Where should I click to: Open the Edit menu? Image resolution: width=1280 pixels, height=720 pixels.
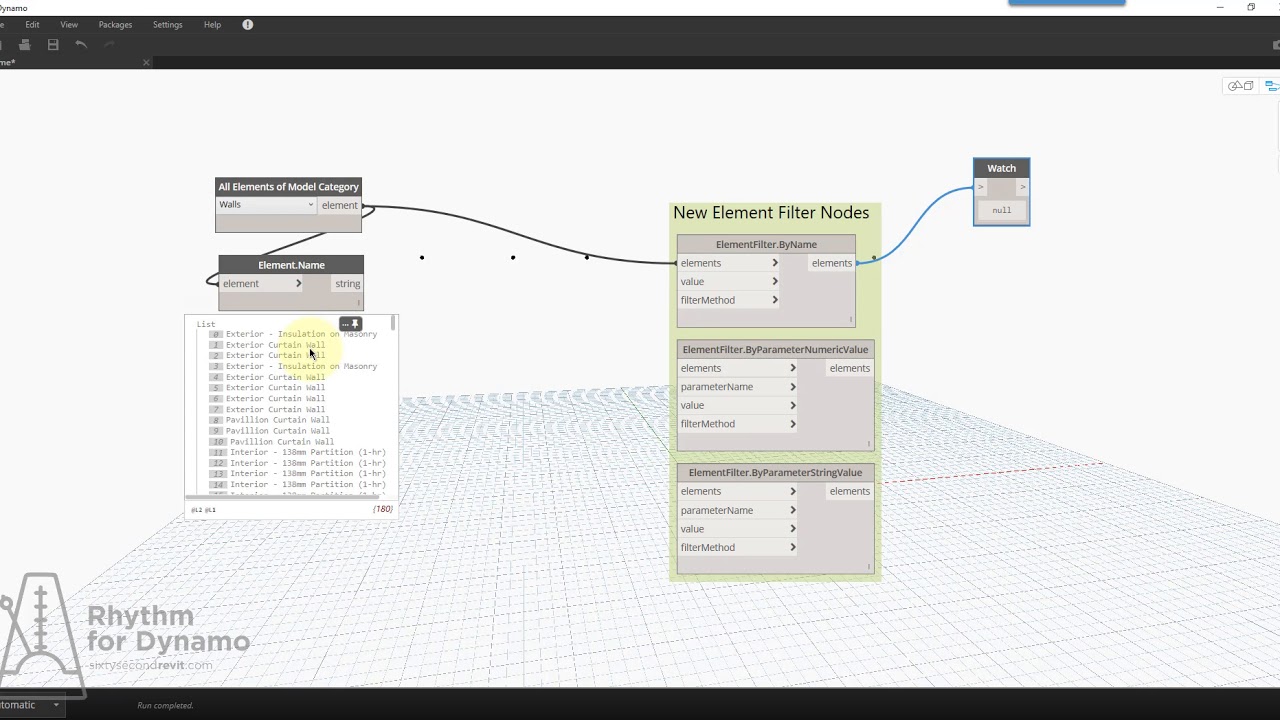32,24
